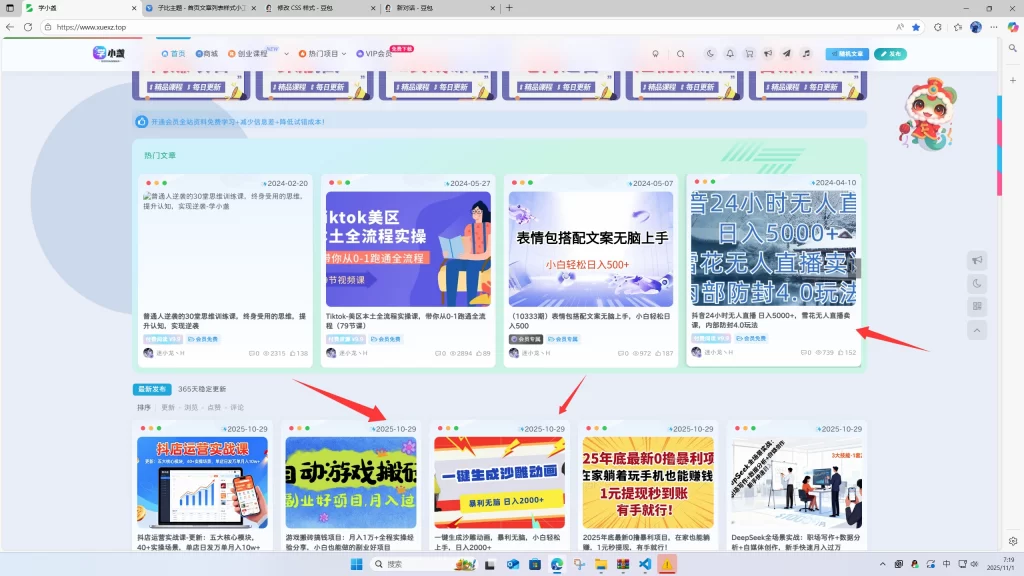
Task: Open the shopping cart icon in header
Action: (x=748, y=54)
